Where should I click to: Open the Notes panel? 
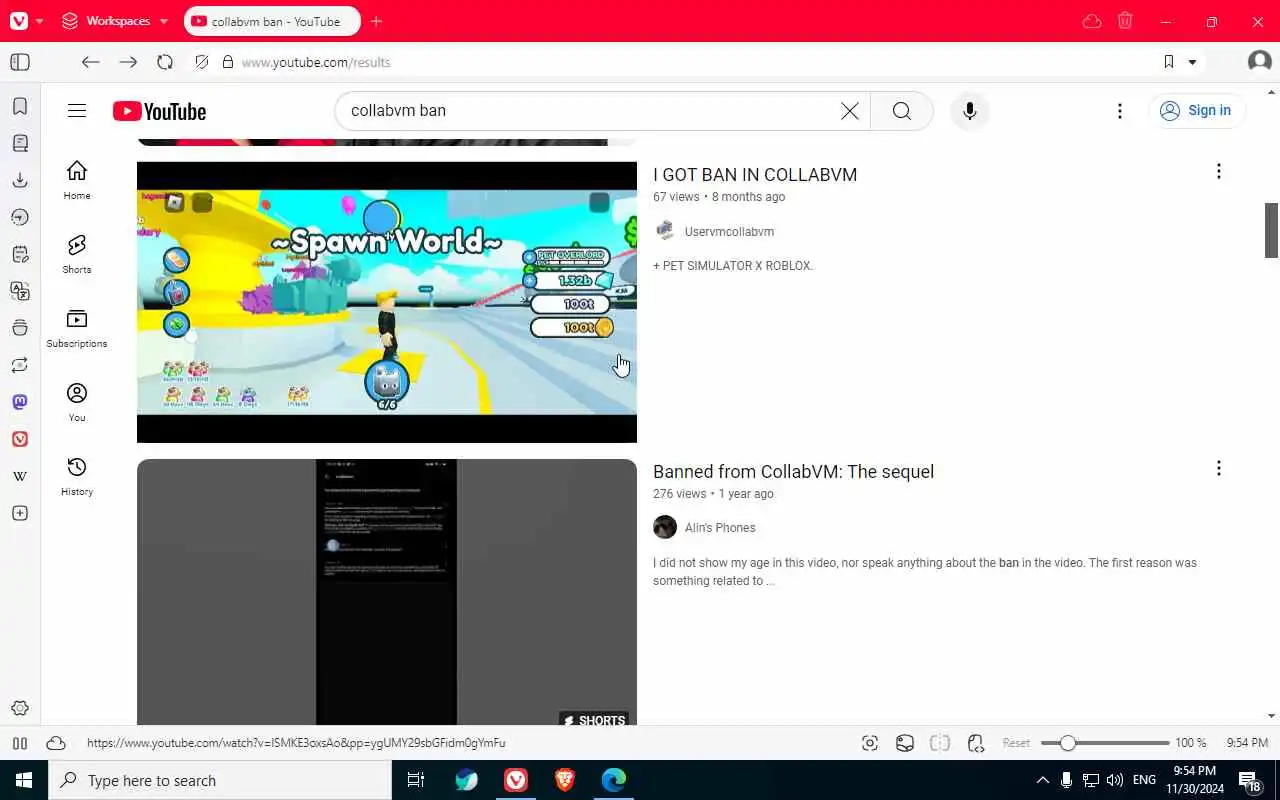click(20, 254)
